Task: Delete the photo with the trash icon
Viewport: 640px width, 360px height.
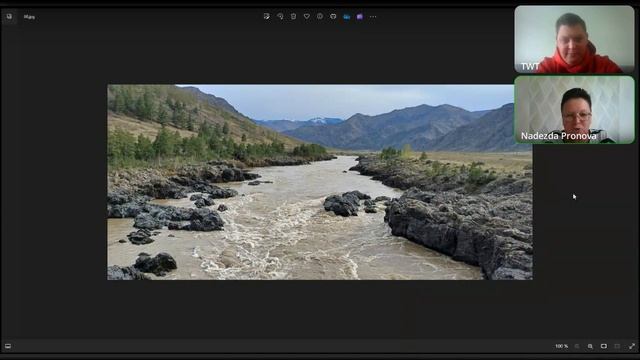Action: point(293,17)
